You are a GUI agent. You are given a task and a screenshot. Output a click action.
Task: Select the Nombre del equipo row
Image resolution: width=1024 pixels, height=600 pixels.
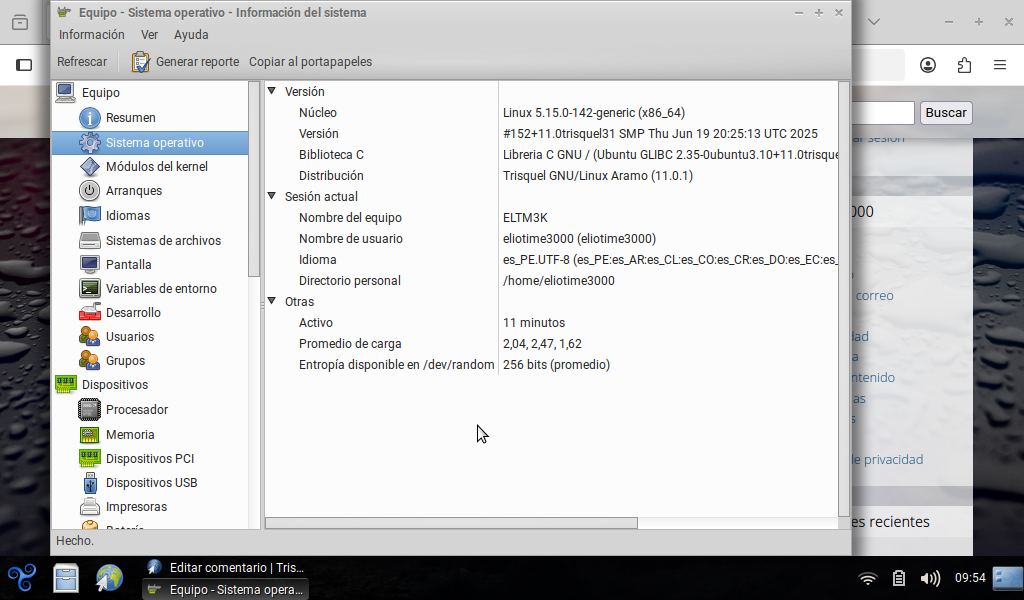click(551, 217)
